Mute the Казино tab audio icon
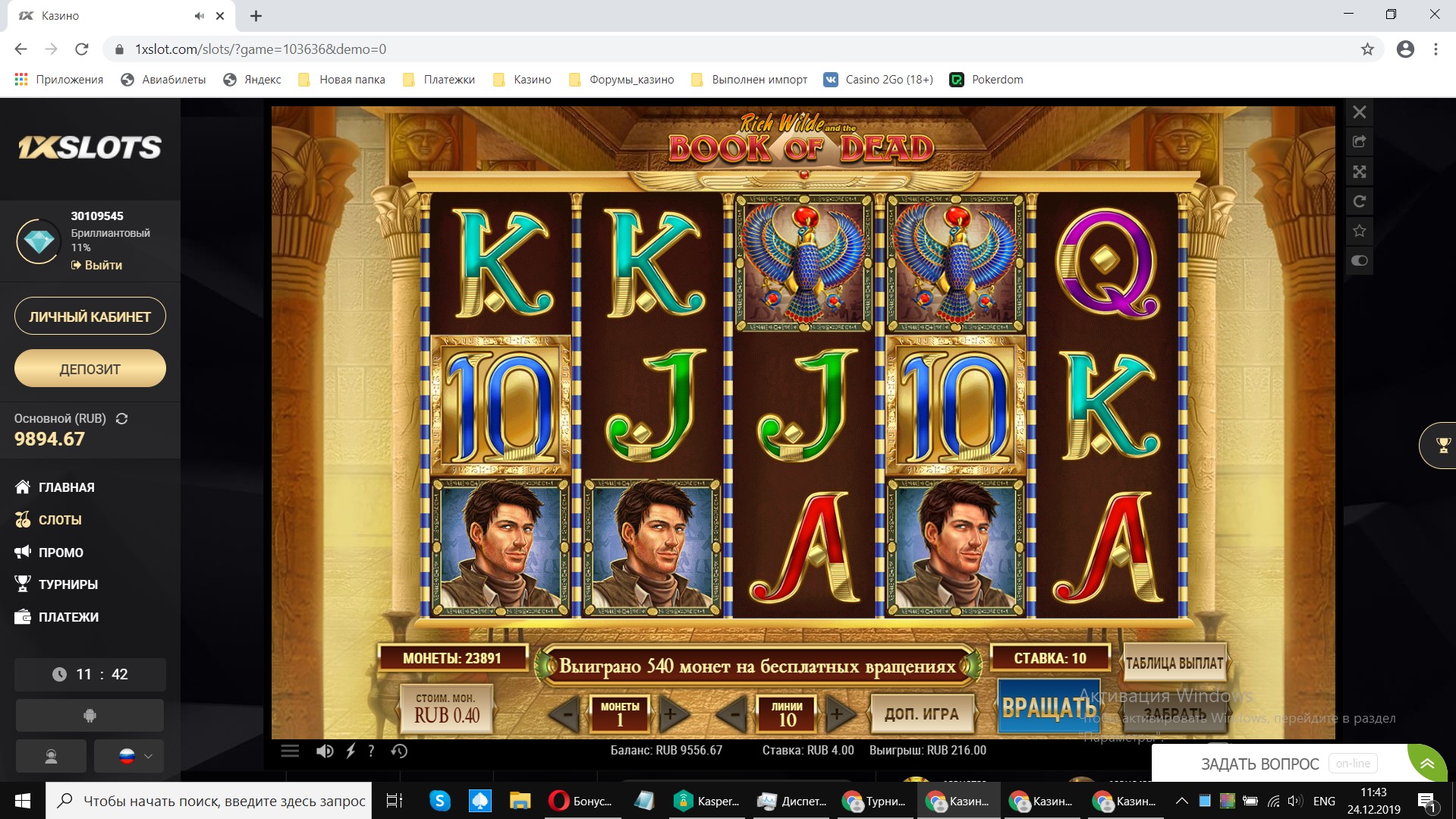Viewport: 1456px width, 819px height. click(199, 16)
